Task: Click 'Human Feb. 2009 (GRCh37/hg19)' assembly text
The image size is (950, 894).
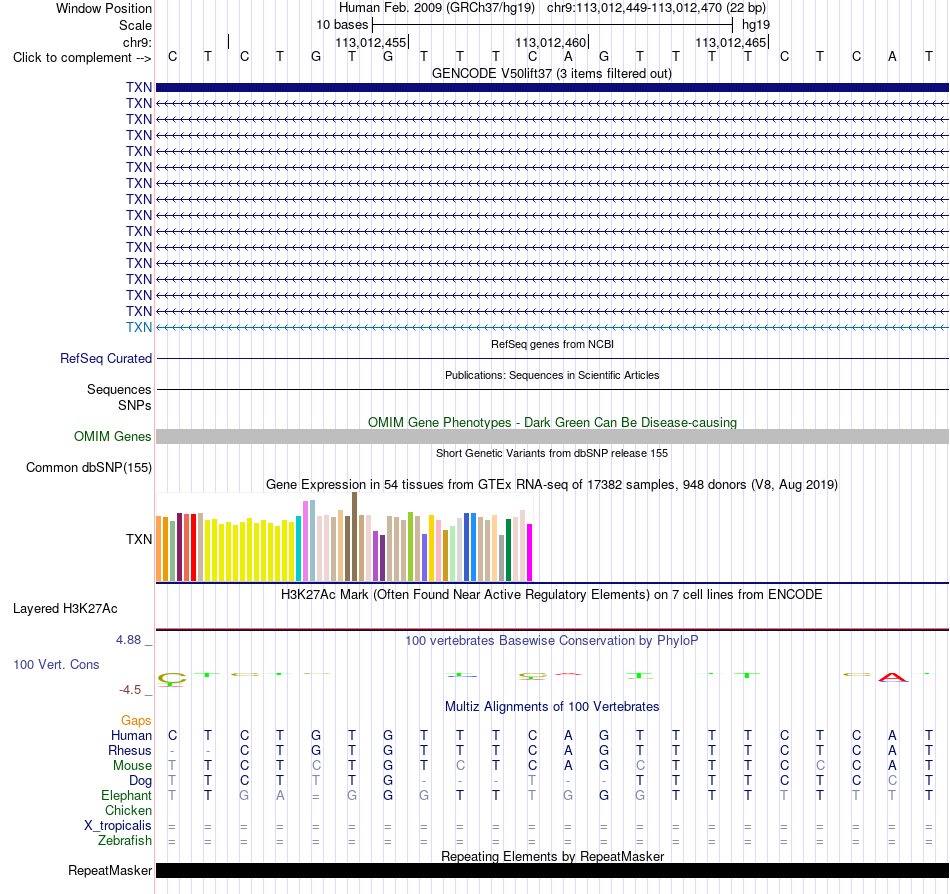Action: (437, 8)
